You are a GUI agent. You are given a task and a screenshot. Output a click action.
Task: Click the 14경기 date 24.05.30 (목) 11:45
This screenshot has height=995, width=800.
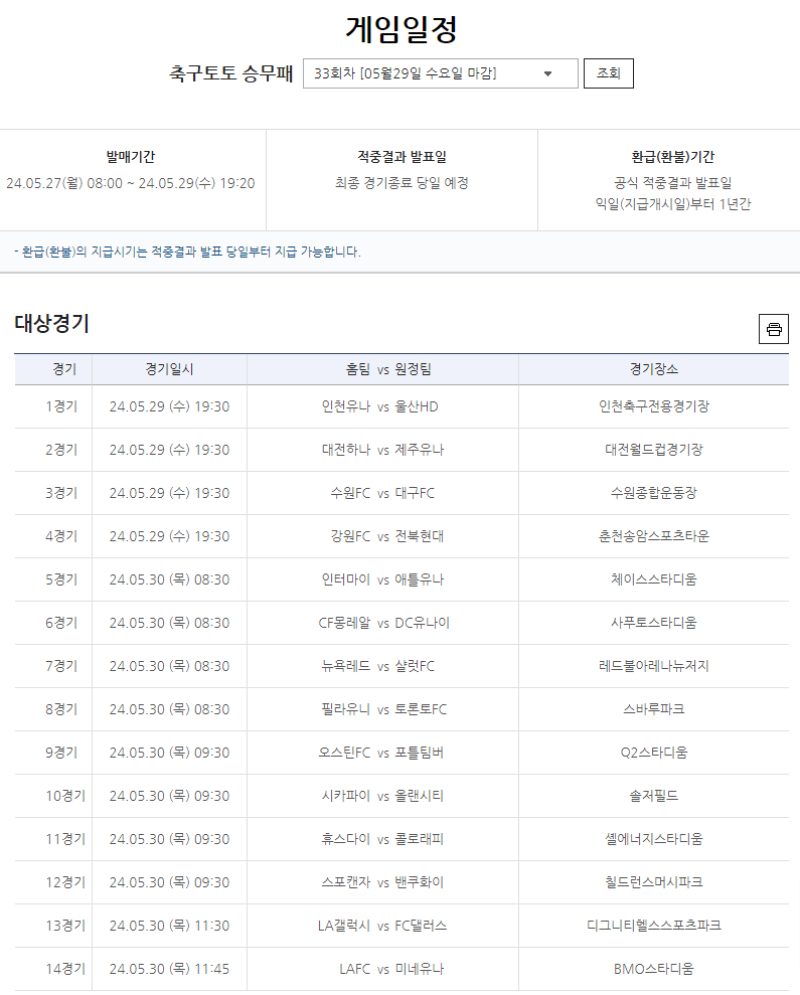coord(169,969)
